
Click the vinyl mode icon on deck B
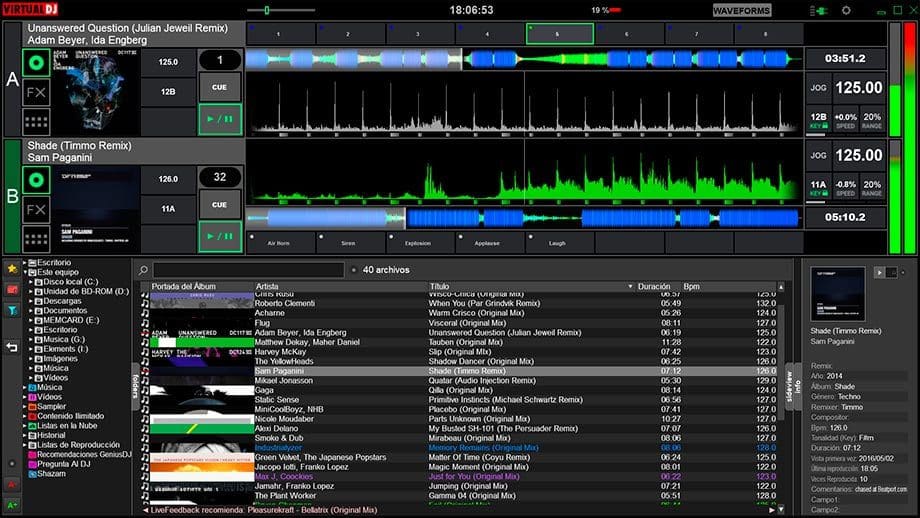tap(36, 180)
